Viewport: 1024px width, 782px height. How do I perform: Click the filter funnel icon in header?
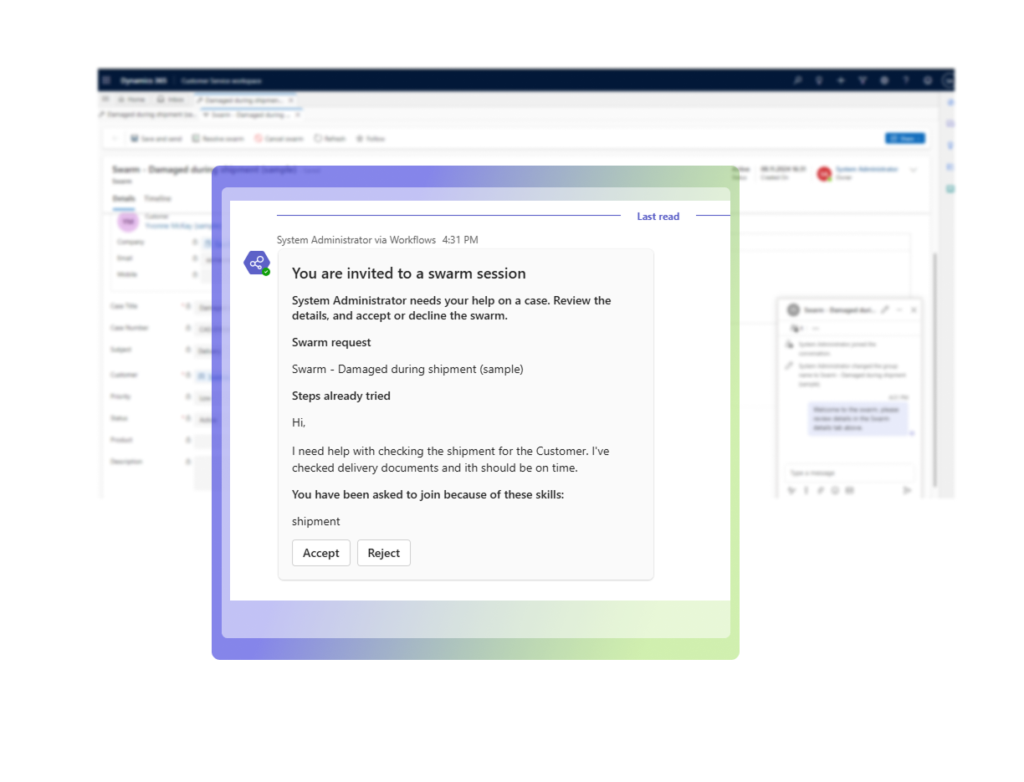pyautogui.click(x=862, y=80)
